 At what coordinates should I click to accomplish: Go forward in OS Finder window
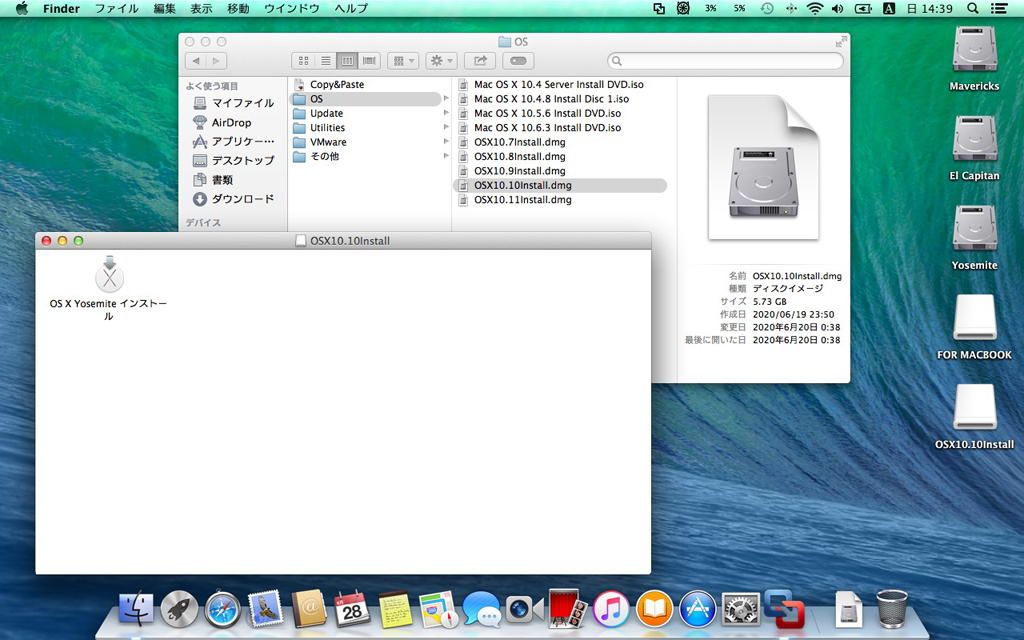(x=217, y=61)
